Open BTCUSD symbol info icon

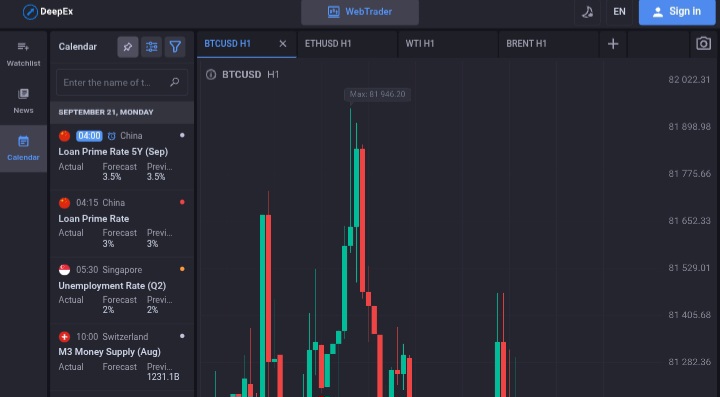211,74
